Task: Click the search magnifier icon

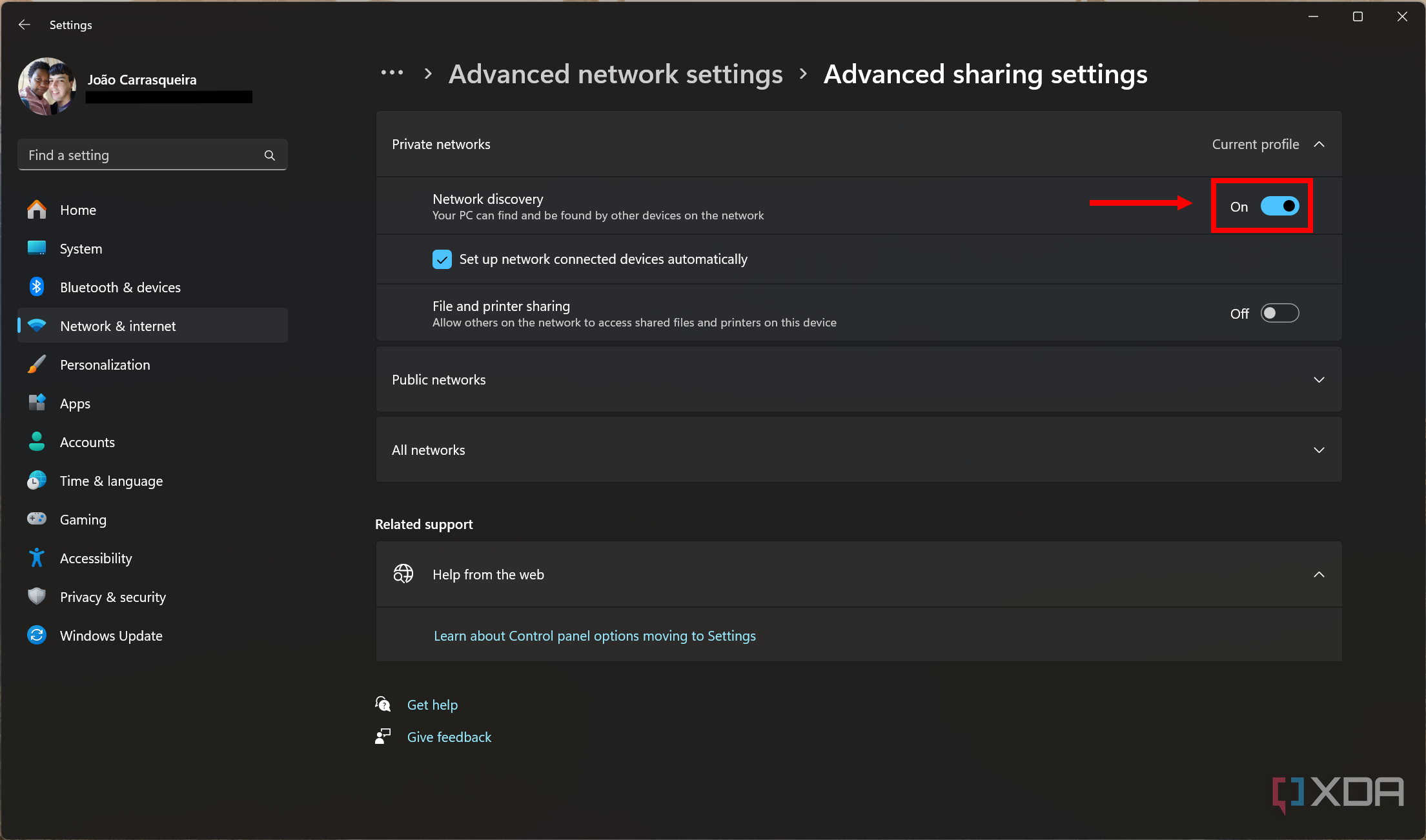Action: point(270,155)
